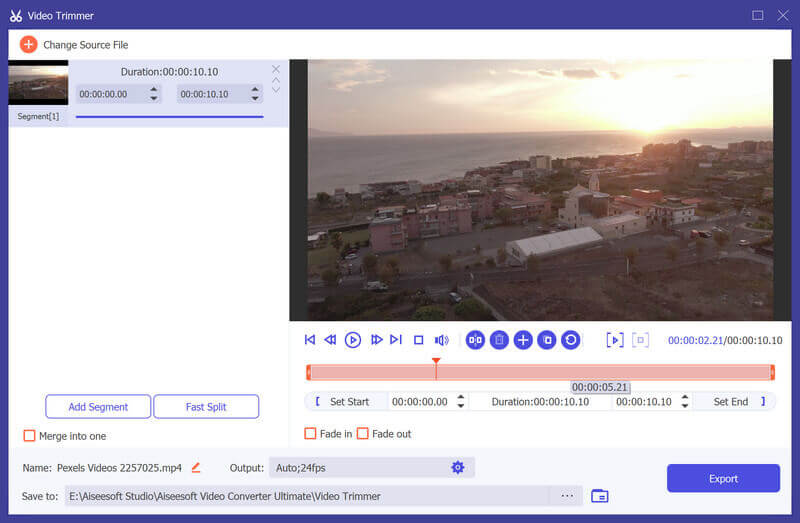Image resolution: width=800 pixels, height=523 pixels.
Task: Click the round plus add-segment icon
Action: click(x=523, y=340)
